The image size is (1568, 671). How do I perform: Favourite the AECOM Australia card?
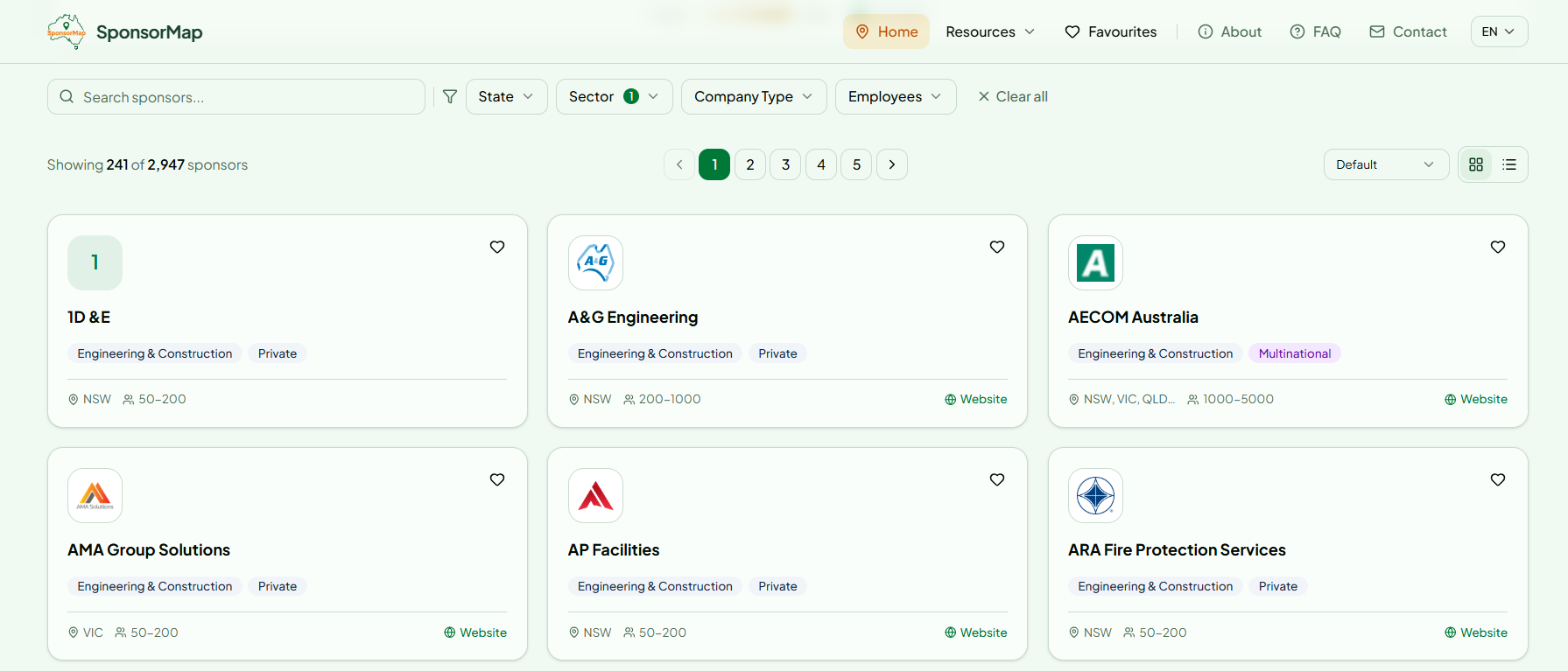point(1498,247)
